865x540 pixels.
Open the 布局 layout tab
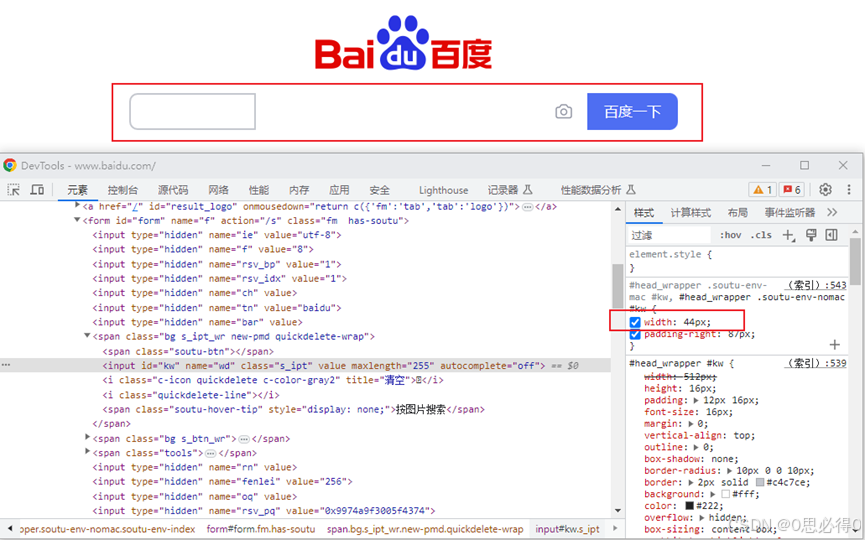point(738,213)
